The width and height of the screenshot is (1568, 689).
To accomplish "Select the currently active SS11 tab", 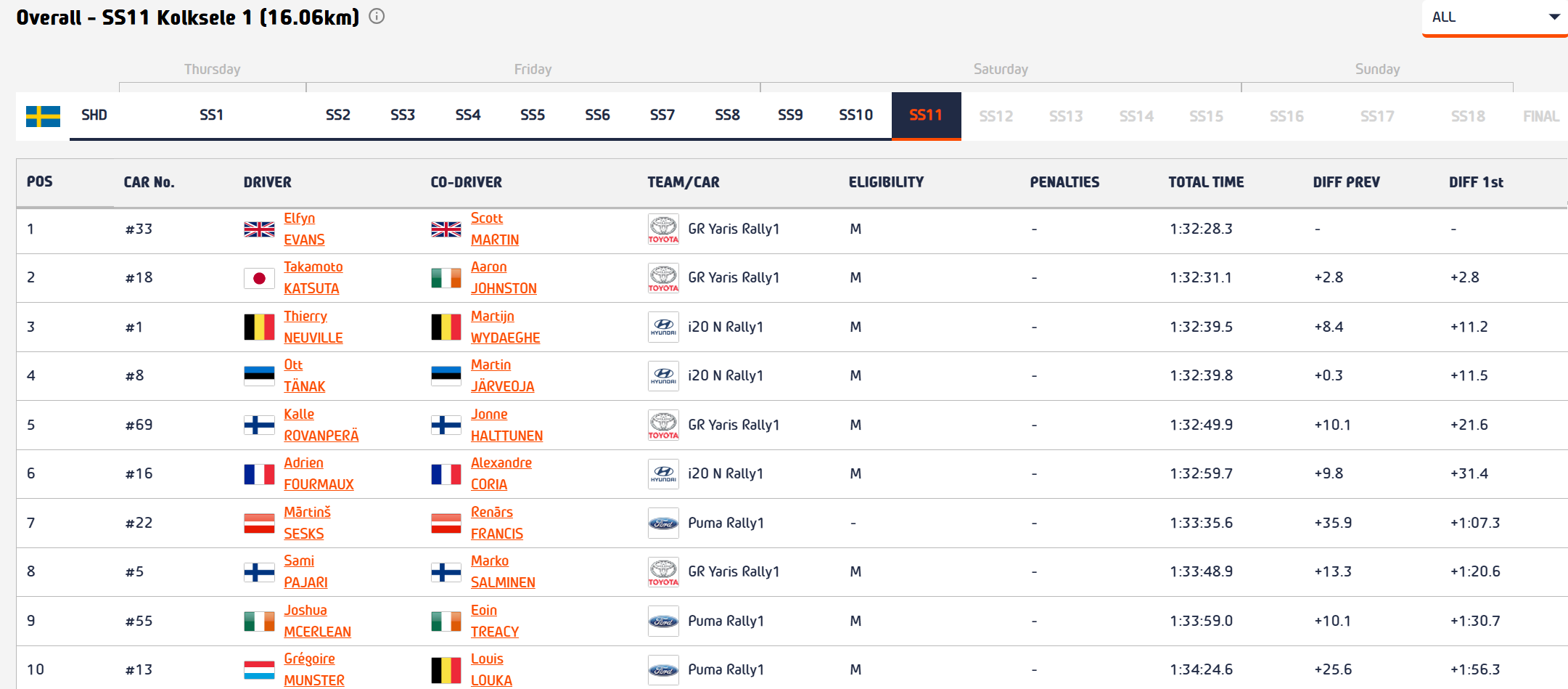I will click(926, 115).
